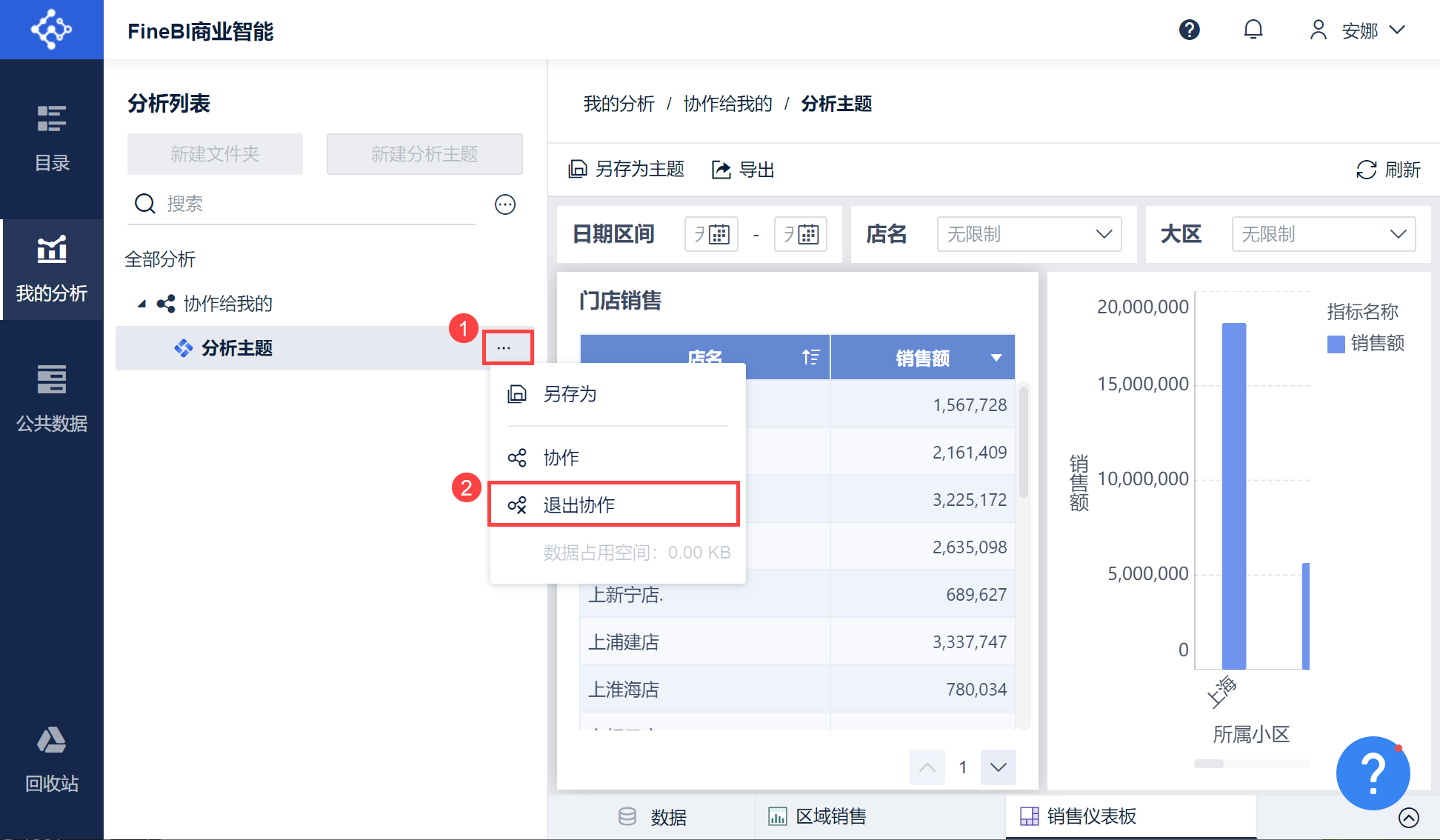The image size is (1440, 840).
Task: Click the notification bell icon
Action: [1253, 30]
